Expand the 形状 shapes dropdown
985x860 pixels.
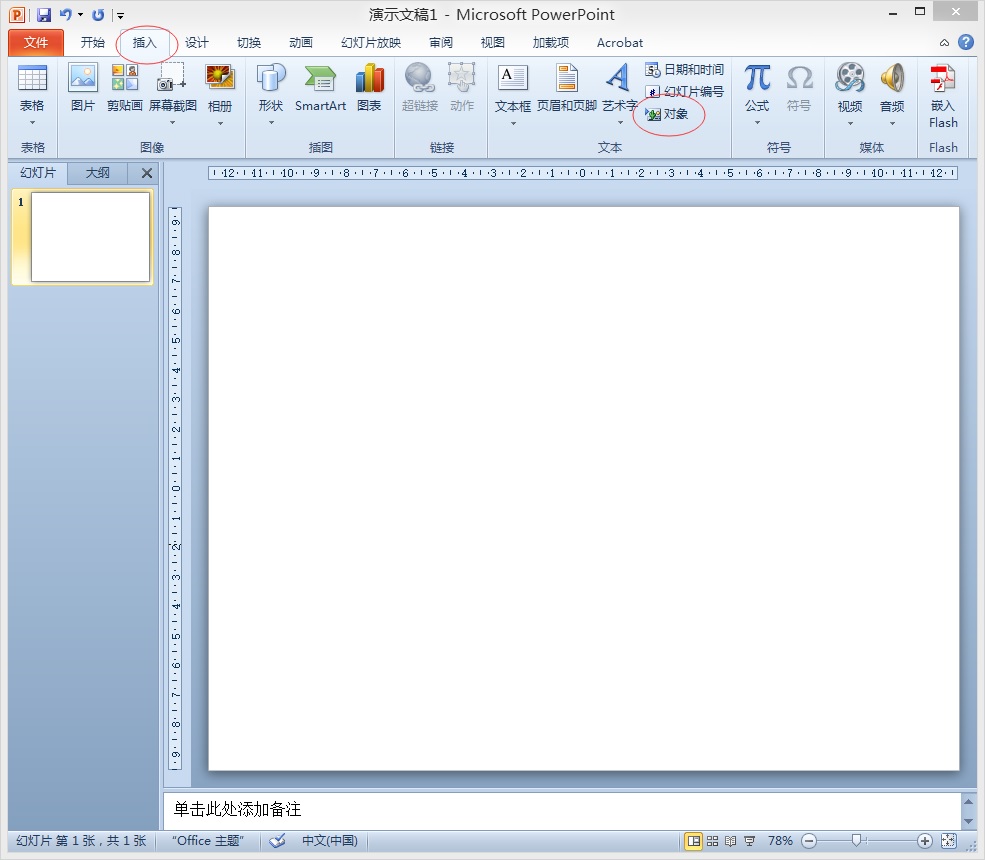271,122
